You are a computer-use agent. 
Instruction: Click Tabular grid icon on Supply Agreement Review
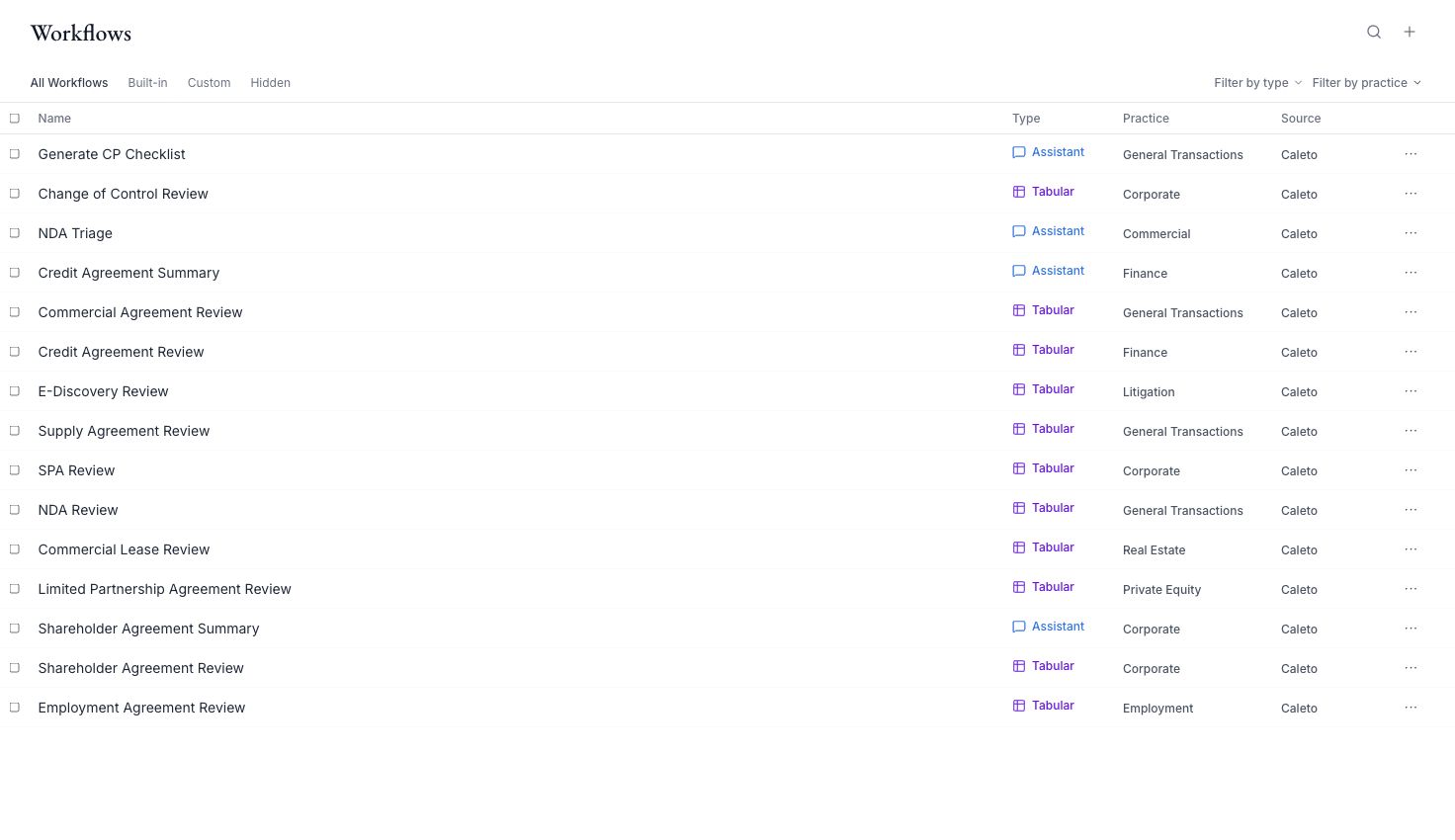tap(1019, 429)
